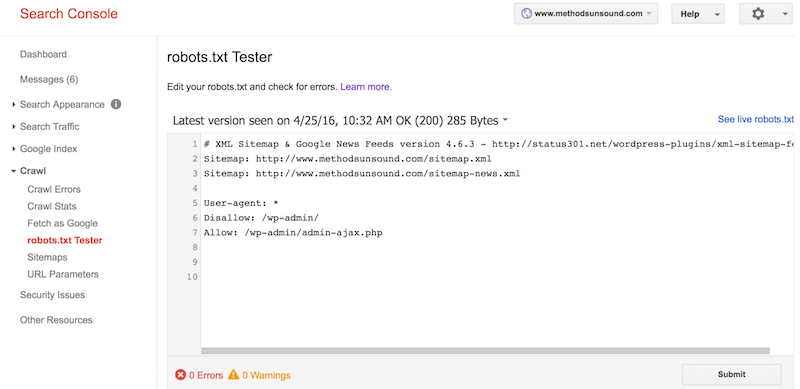Click the Allow: /wp-admin/admin-ajax.php line
The height and width of the screenshot is (389, 800).
(x=293, y=233)
